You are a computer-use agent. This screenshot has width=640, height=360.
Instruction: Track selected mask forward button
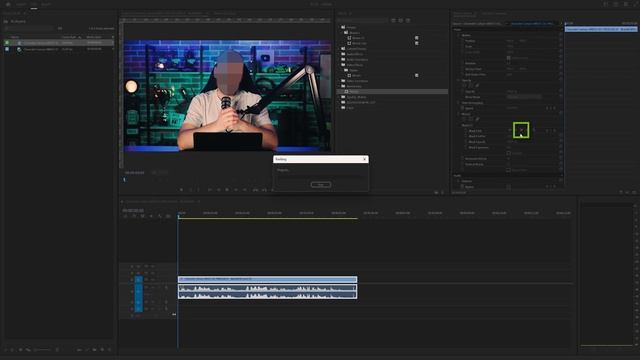tap(521, 131)
